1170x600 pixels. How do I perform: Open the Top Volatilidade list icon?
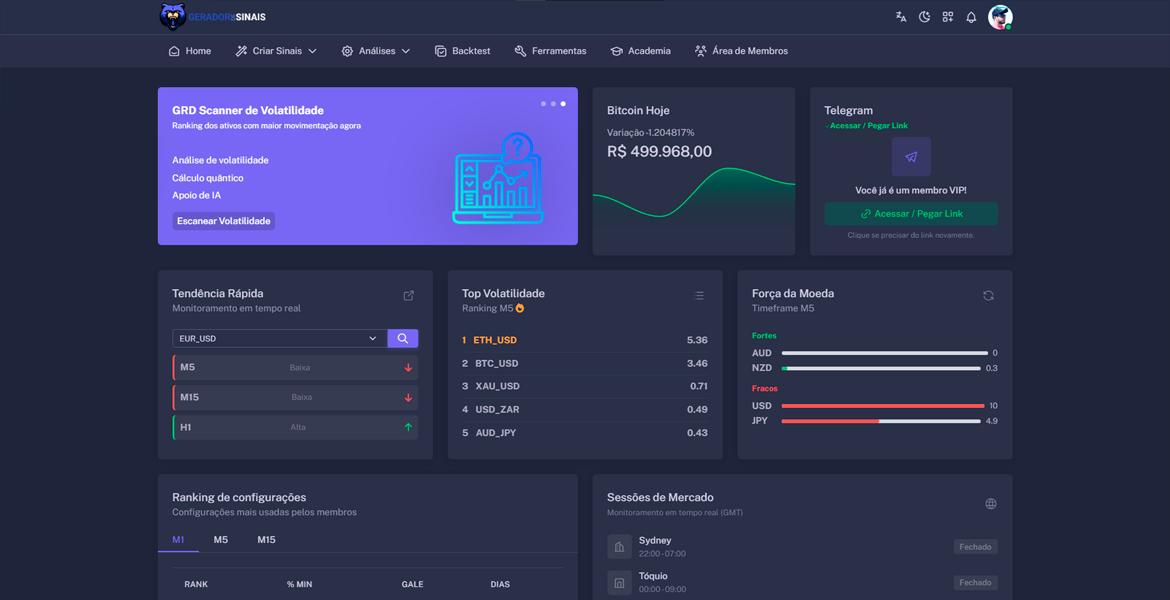click(699, 296)
